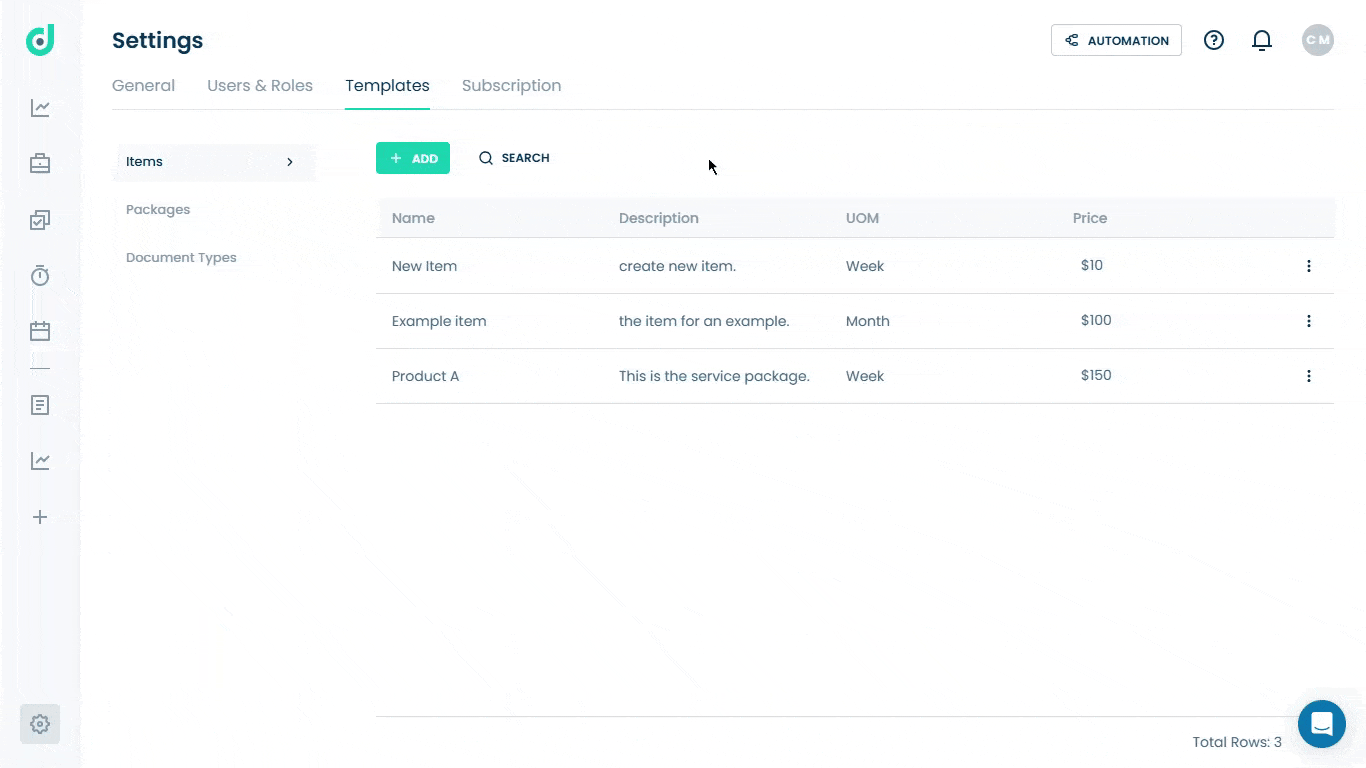Image resolution: width=1366 pixels, height=768 pixels.
Task: Open options menu for New Item row
Action: coord(1309,266)
